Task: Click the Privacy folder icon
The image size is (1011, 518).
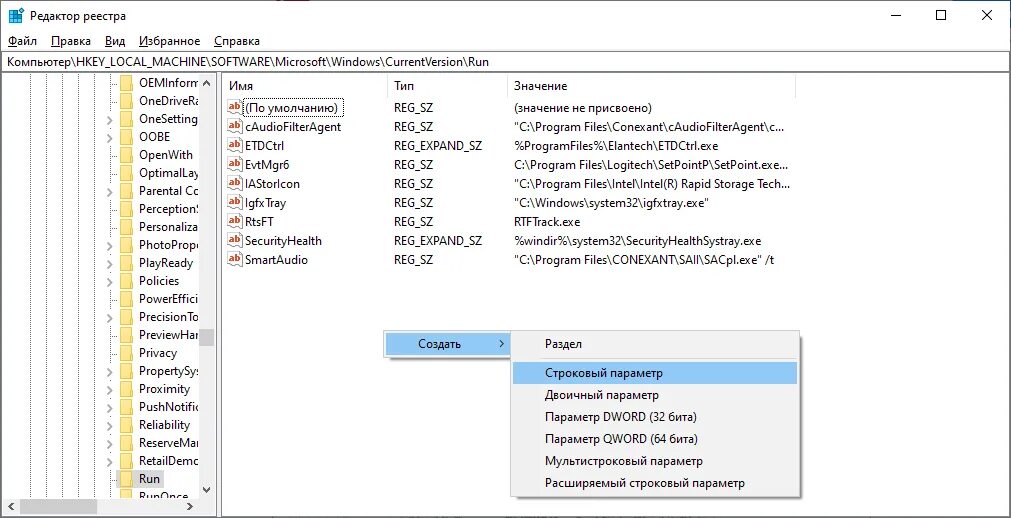Action: 126,353
